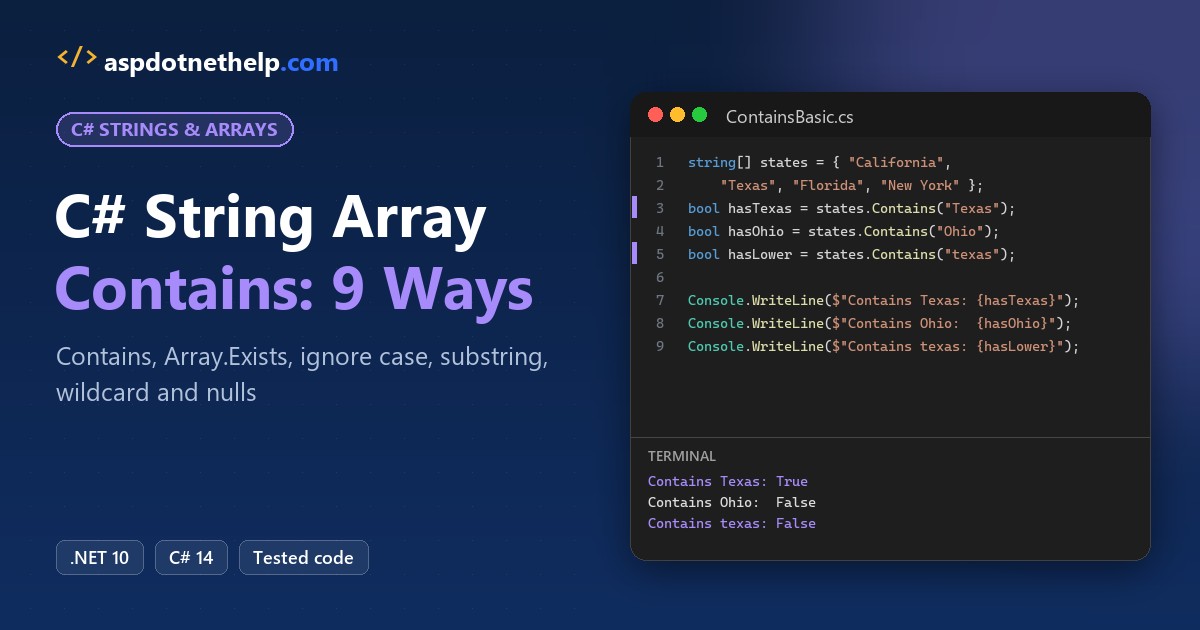1200x630 pixels.
Task: Click terminal output "Contains Ohio: False"
Action: (732, 502)
